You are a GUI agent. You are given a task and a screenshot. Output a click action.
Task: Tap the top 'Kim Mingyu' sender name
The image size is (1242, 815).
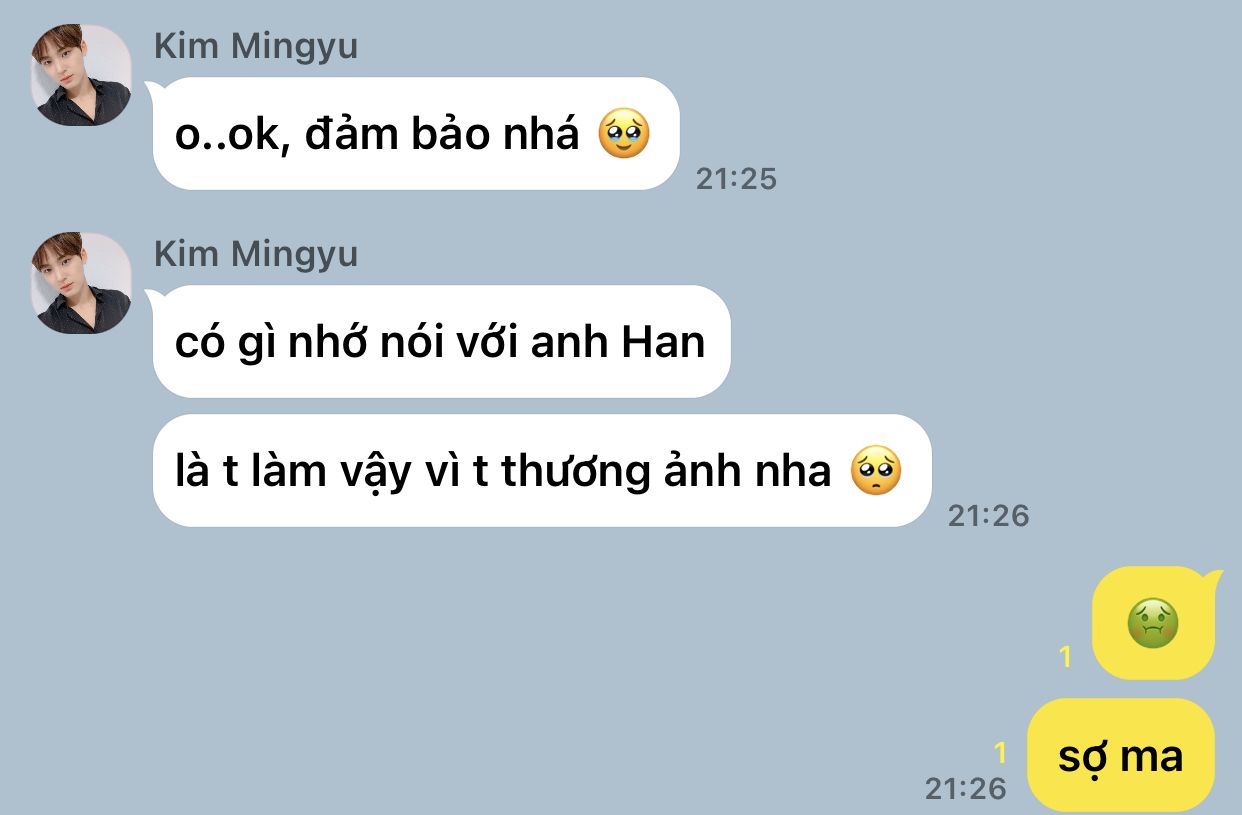coord(256,46)
